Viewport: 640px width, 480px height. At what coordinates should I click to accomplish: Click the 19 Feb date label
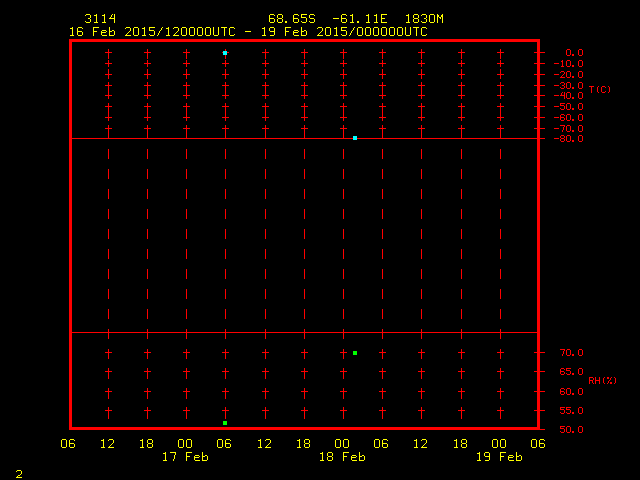[499, 457]
